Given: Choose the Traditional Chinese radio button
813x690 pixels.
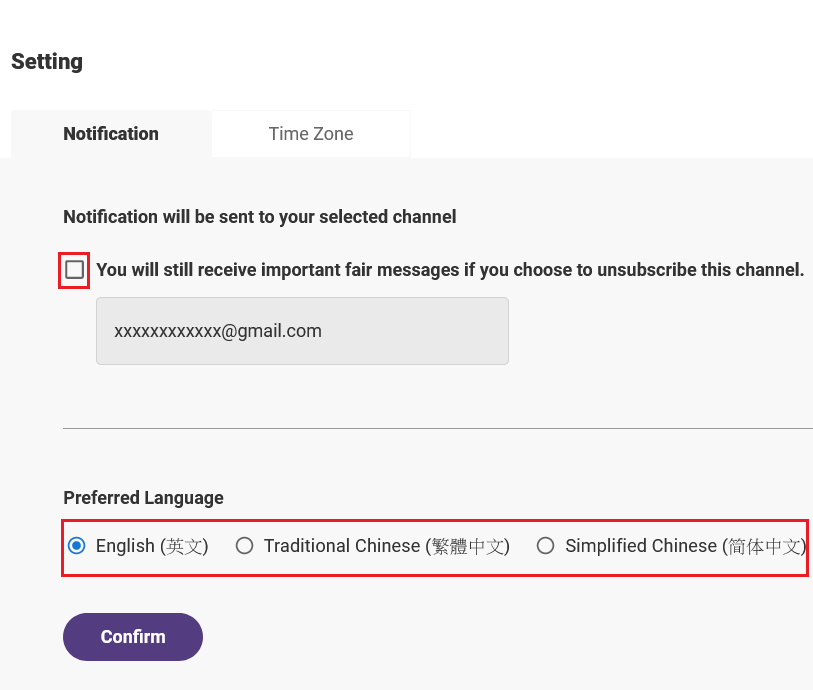Looking at the screenshot, I should [x=244, y=546].
